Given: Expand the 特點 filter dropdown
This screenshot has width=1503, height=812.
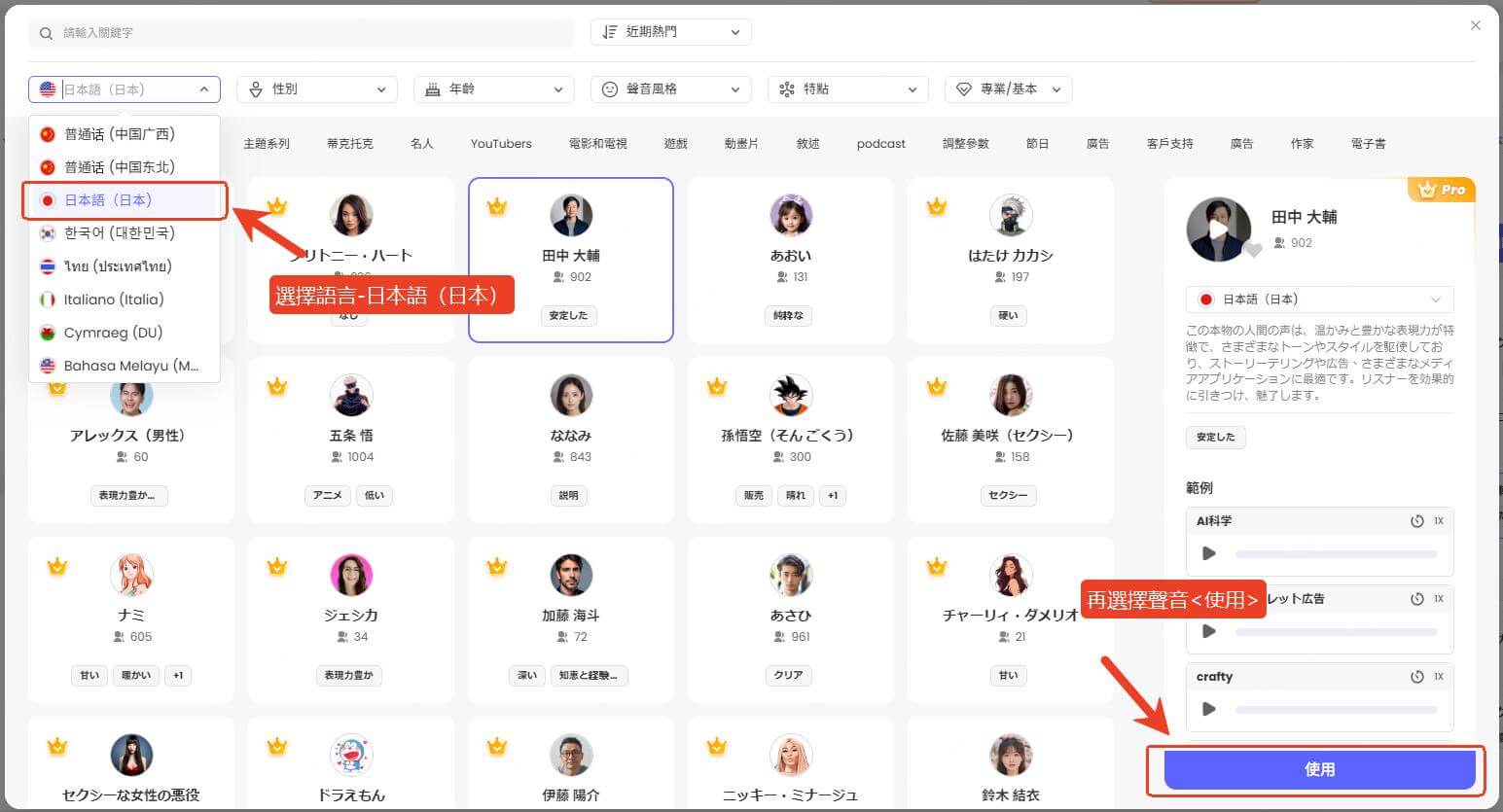Looking at the screenshot, I should pyautogui.click(x=847, y=89).
